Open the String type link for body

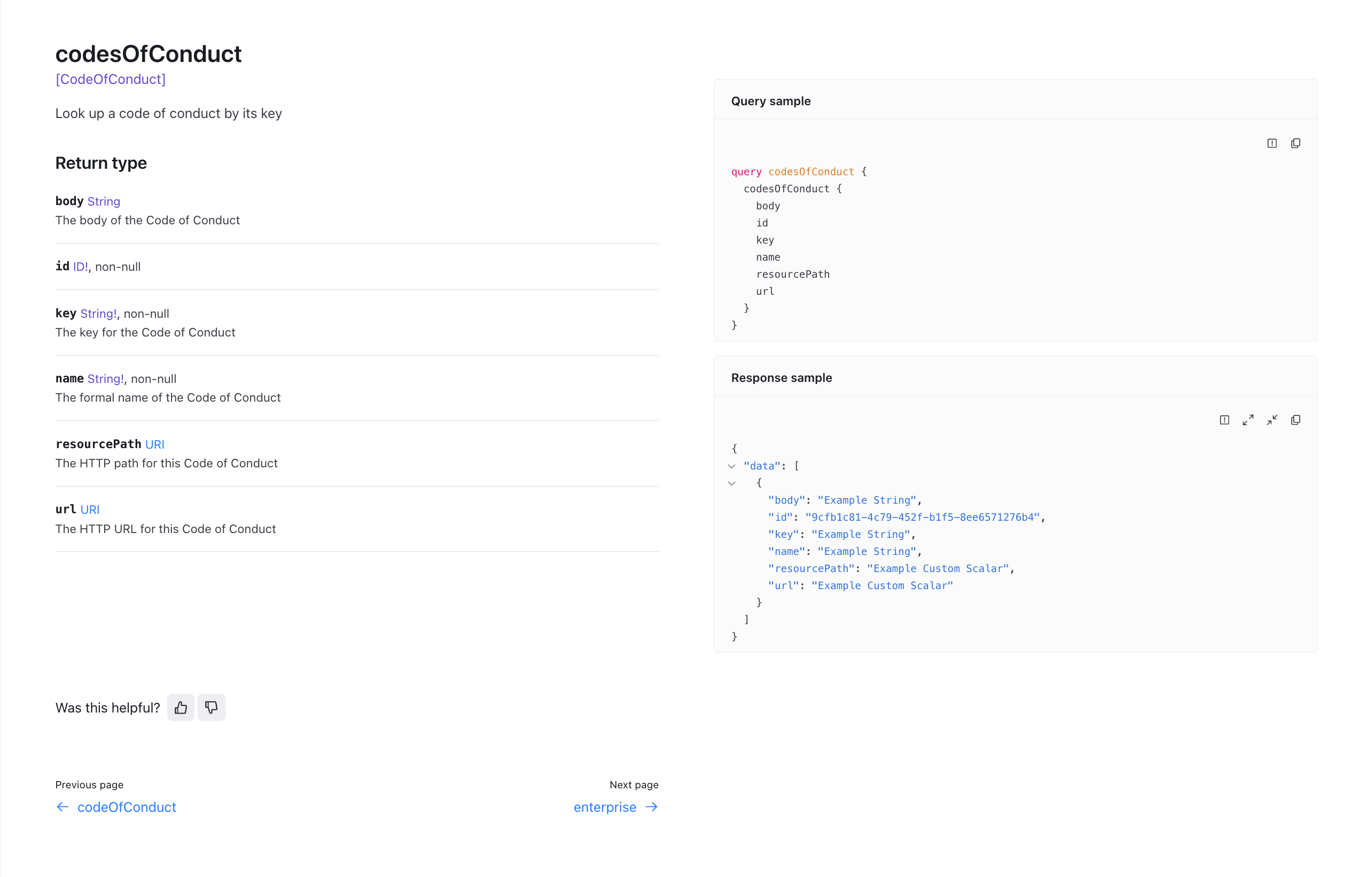coord(104,201)
